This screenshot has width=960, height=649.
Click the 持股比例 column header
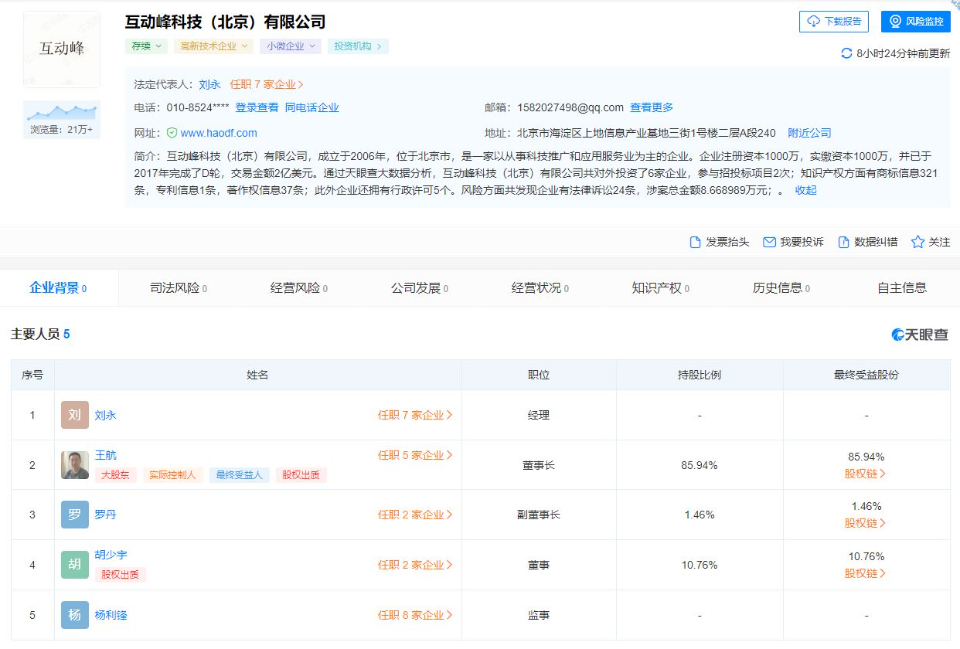700,375
